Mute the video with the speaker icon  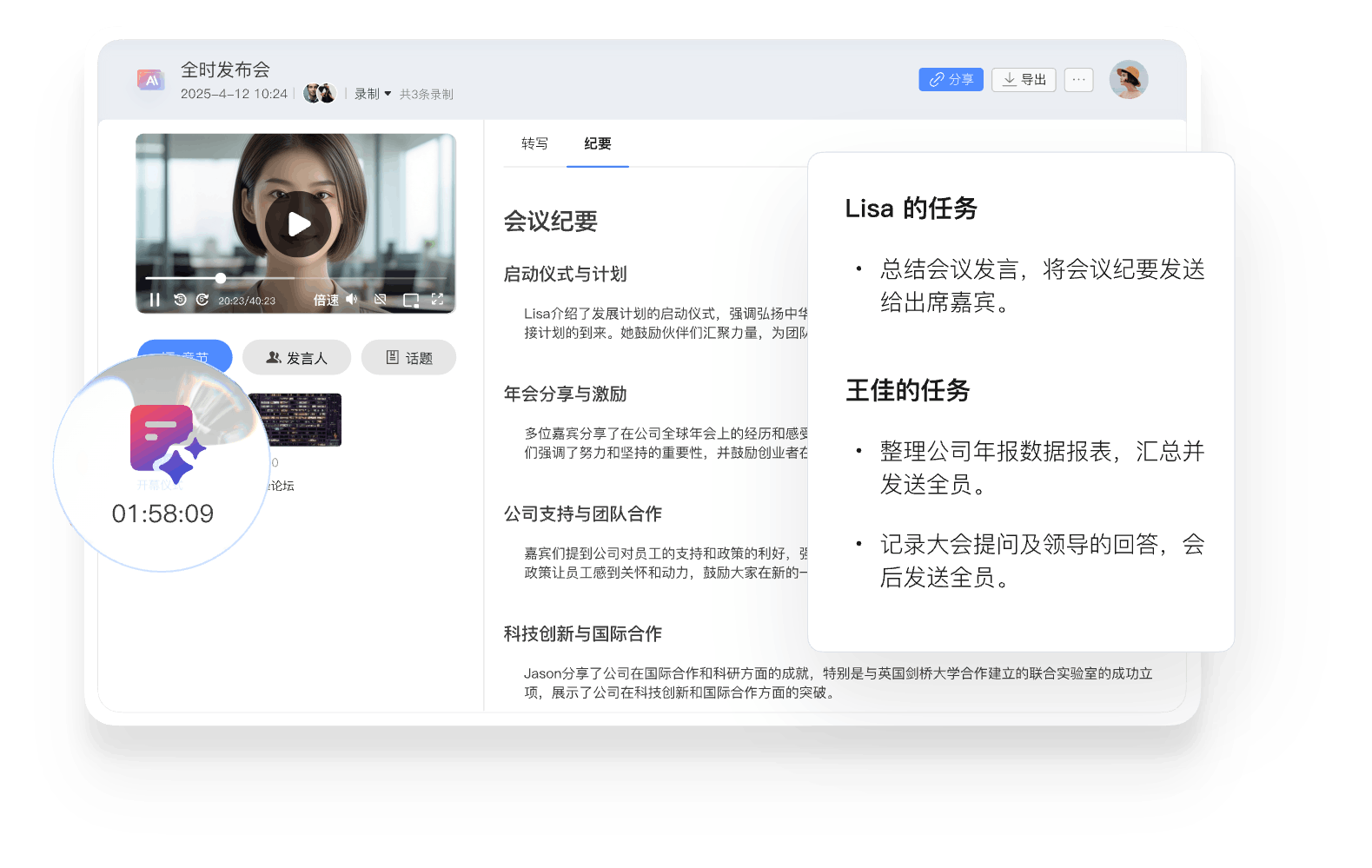352,300
